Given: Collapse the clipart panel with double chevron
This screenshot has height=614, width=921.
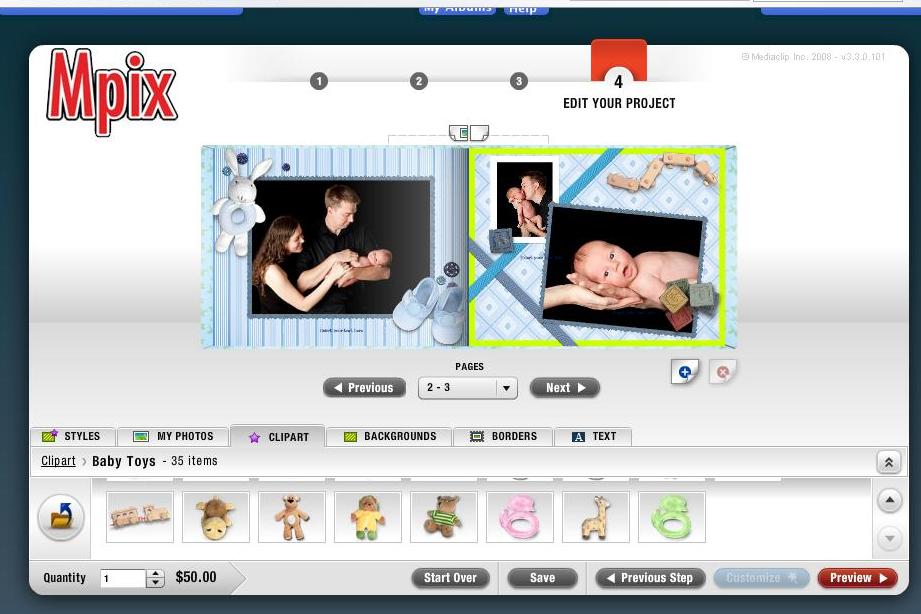Looking at the screenshot, I should click(x=888, y=462).
